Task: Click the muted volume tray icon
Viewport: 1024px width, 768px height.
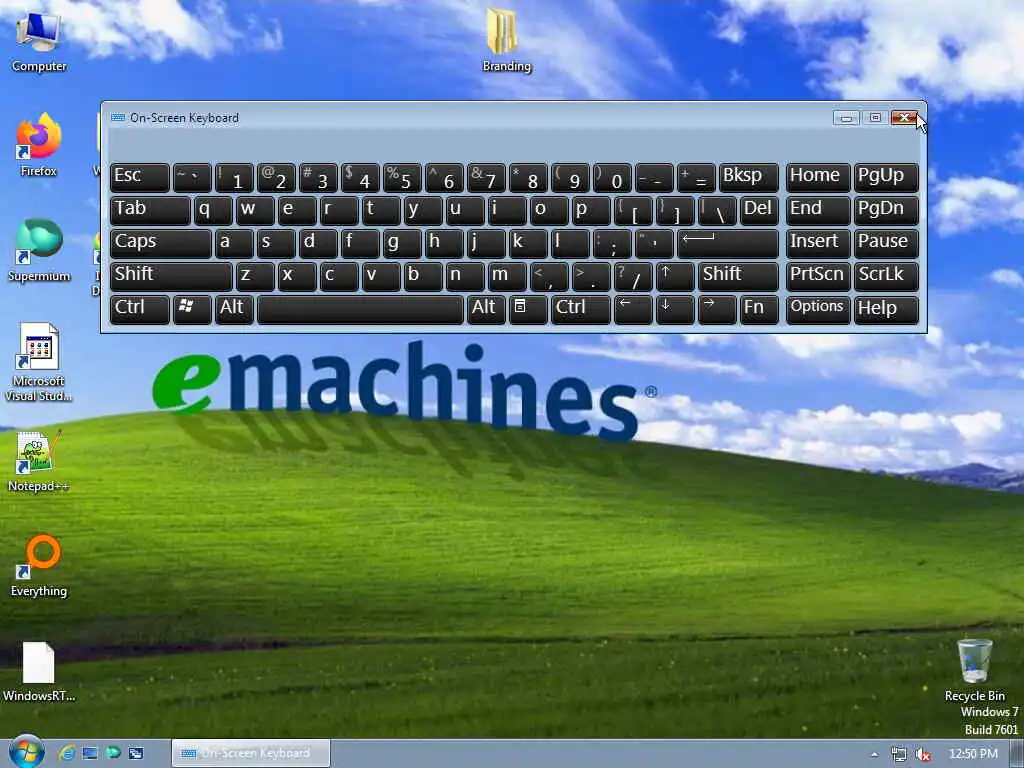Action: point(923,754)
